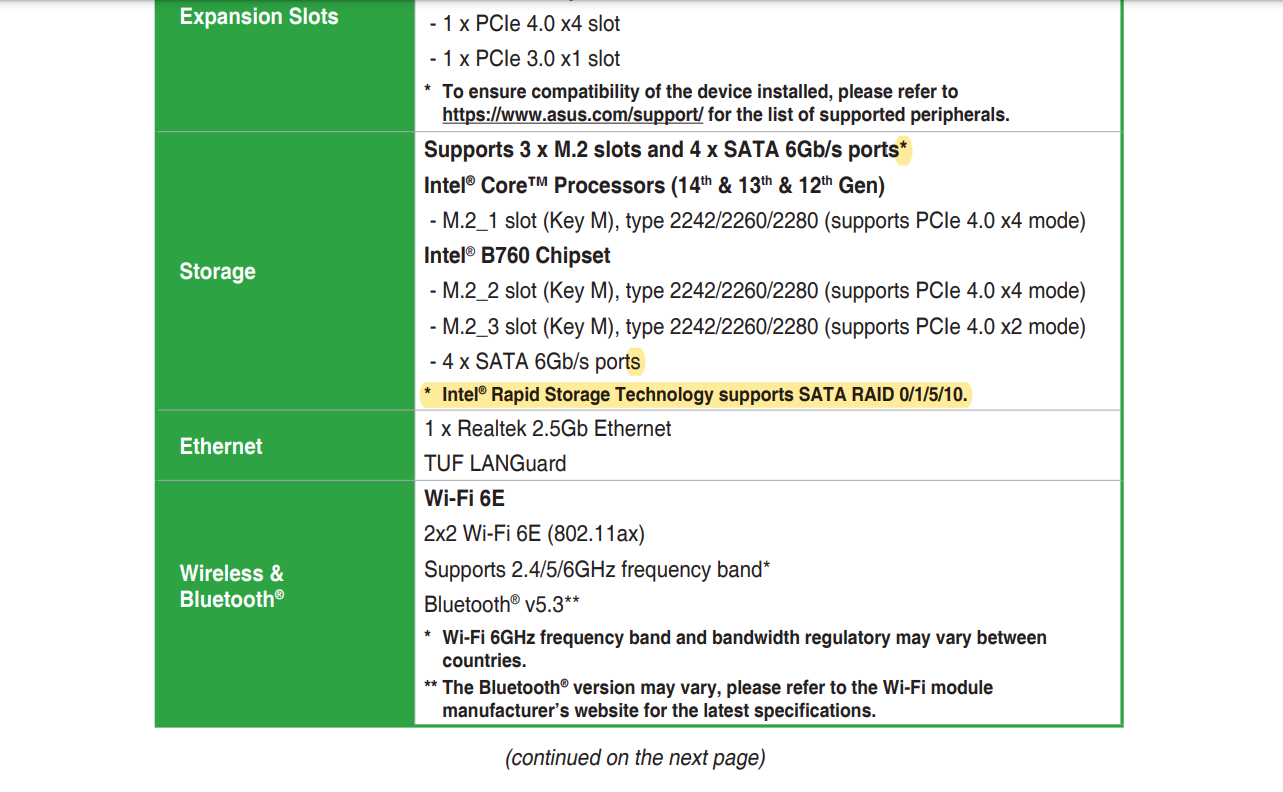Click the "Expansion Slots" row header
The width and height of the screenshot is (1283, 792).
pyautogui.click(x=259, y=17)
